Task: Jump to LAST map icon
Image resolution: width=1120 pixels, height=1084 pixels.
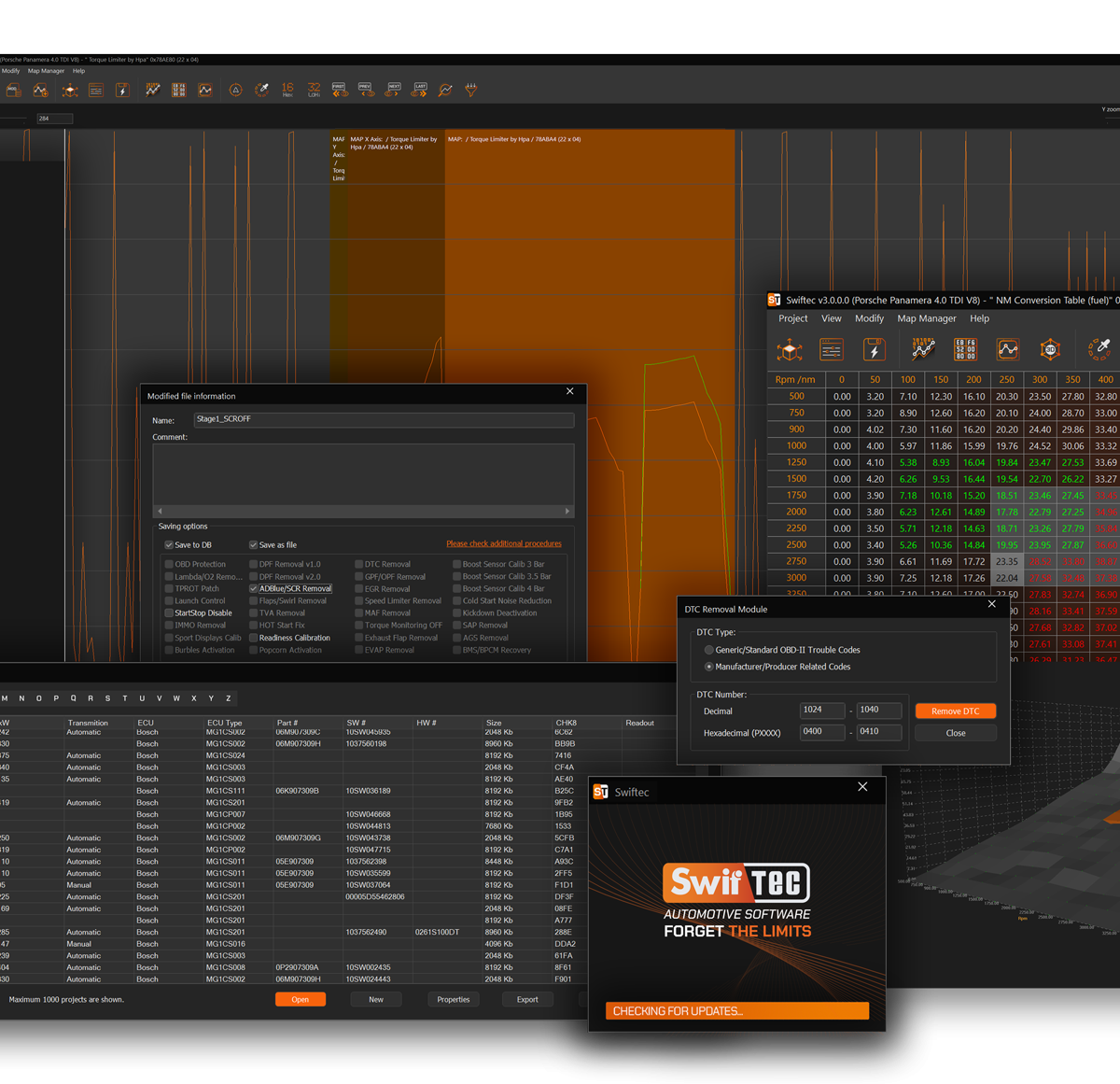Action: pyautogui.click(x=420, y=90)
